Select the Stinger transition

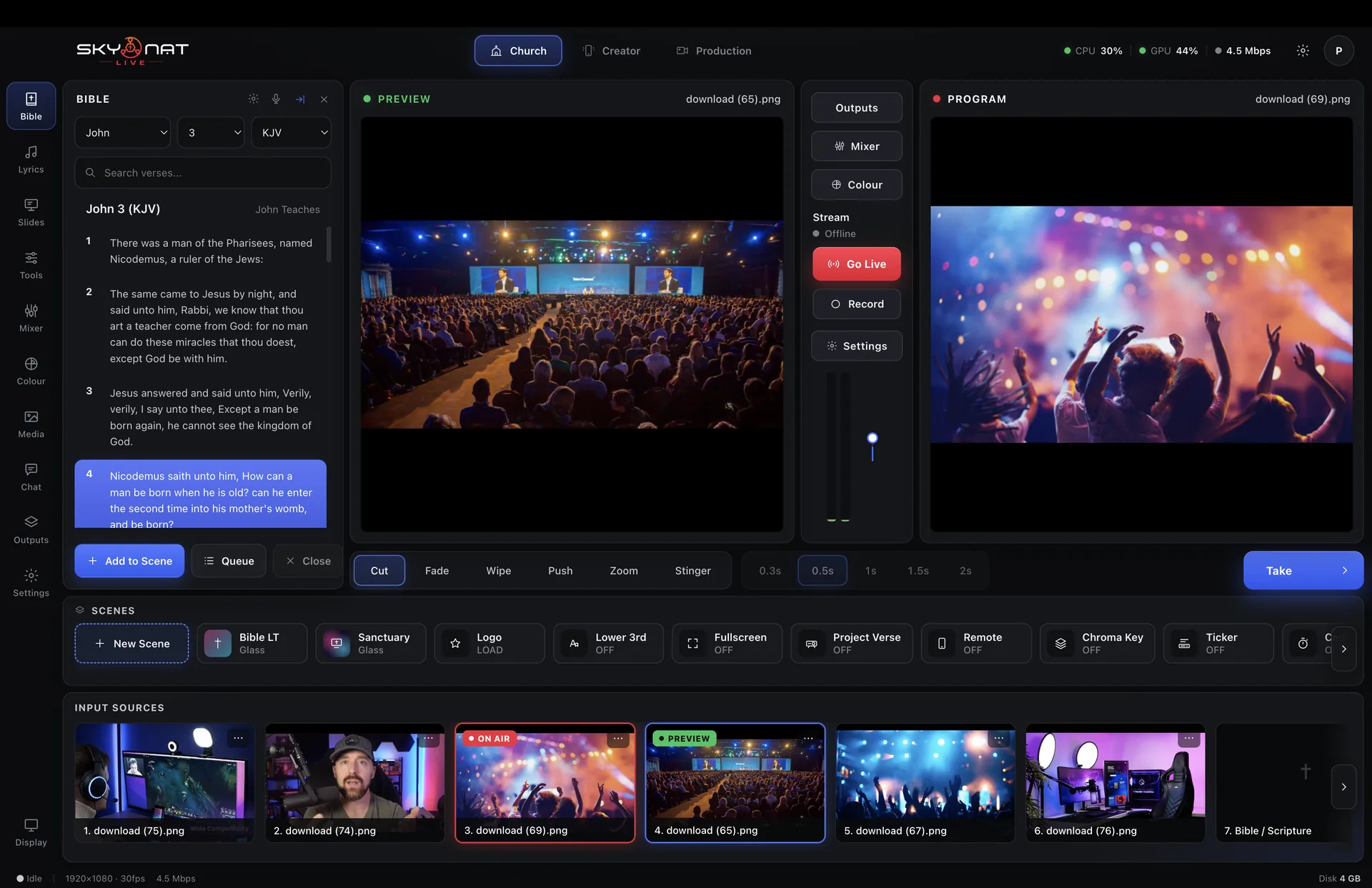[x=692, y=570]
